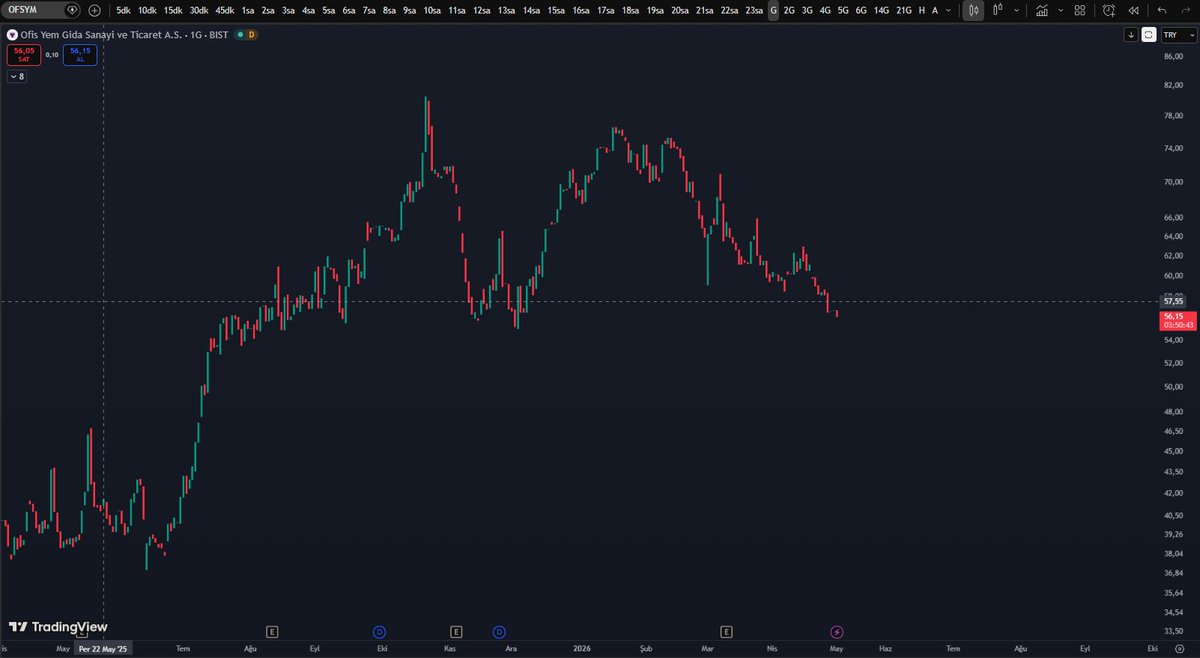
Task: Click the pink lightning event marker near May
Action: [x=837, y=631]
